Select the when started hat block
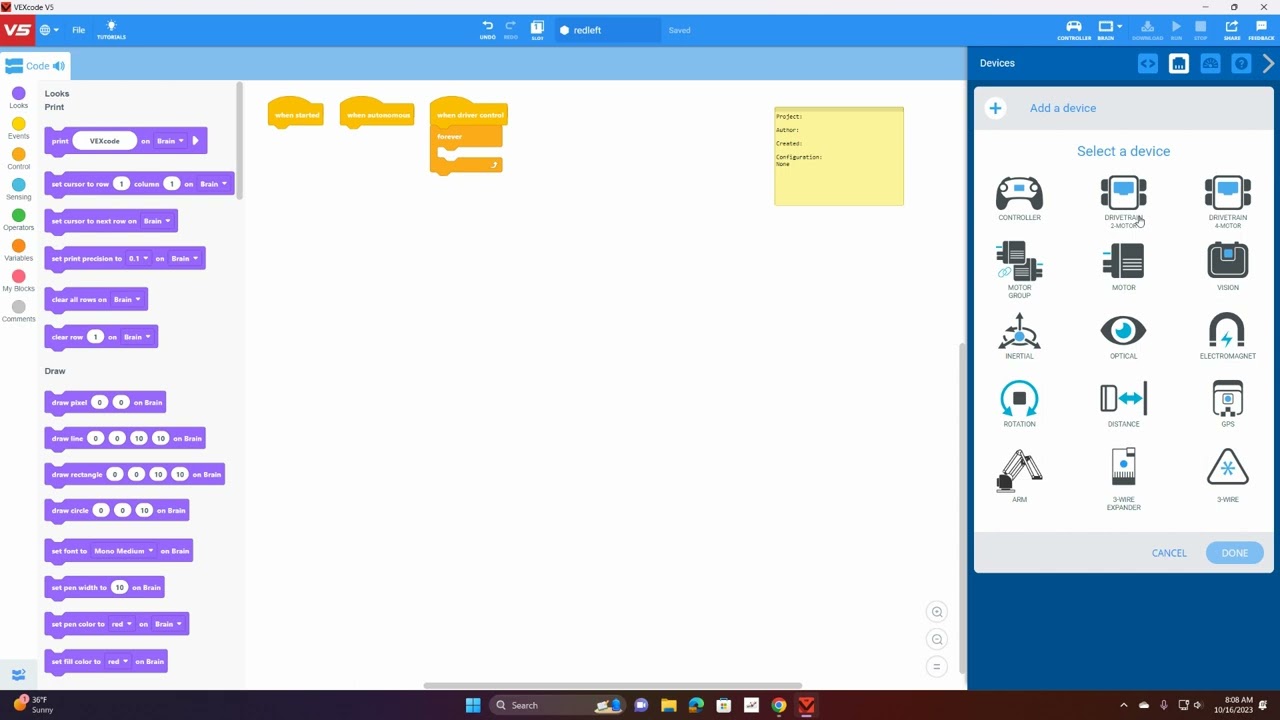The width and height of the screenshot is (1280, 720). [296, 112]
